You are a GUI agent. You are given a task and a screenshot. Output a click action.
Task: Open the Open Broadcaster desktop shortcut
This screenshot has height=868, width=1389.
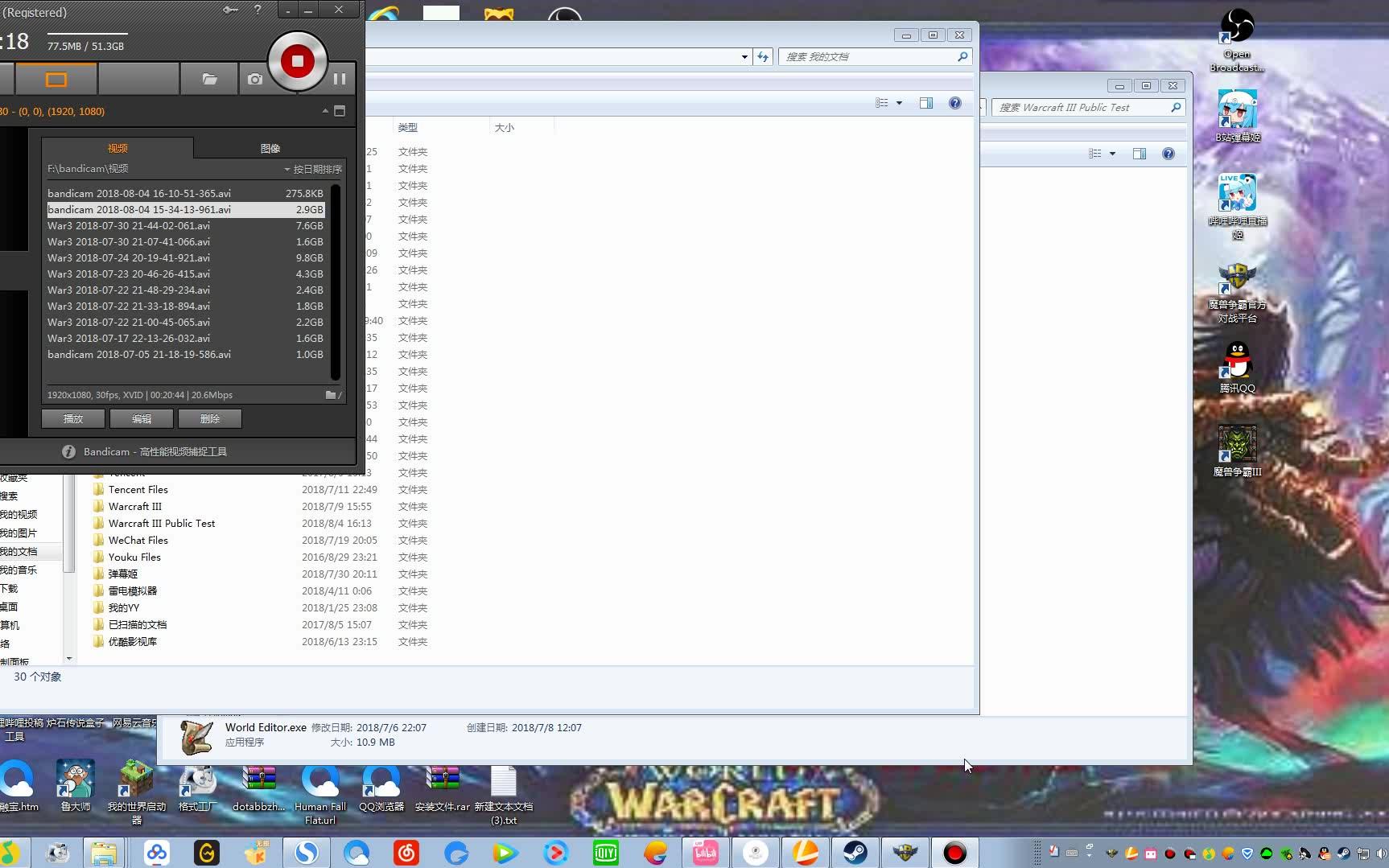(x=1237, y=39)
